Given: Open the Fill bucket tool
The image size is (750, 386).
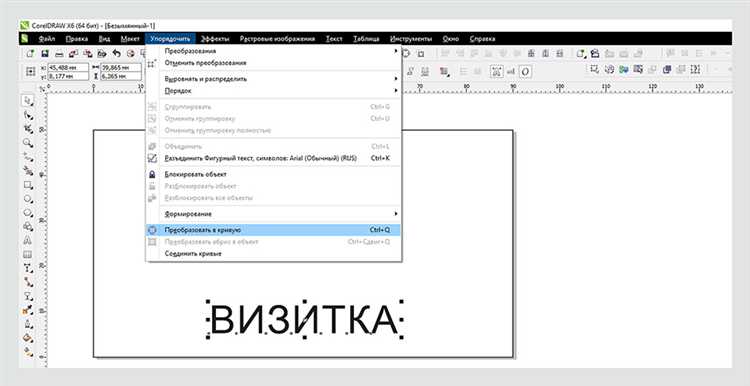Looking at the screenshot, I should [x=28, y=338].
